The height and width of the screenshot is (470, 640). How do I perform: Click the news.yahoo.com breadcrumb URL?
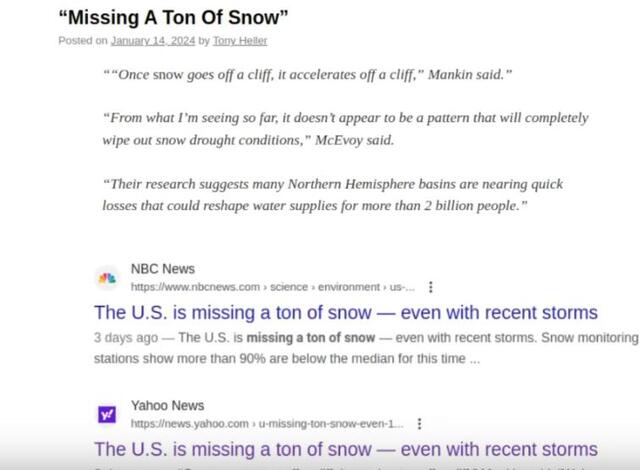pyautogui.click(x=267, y=424)
